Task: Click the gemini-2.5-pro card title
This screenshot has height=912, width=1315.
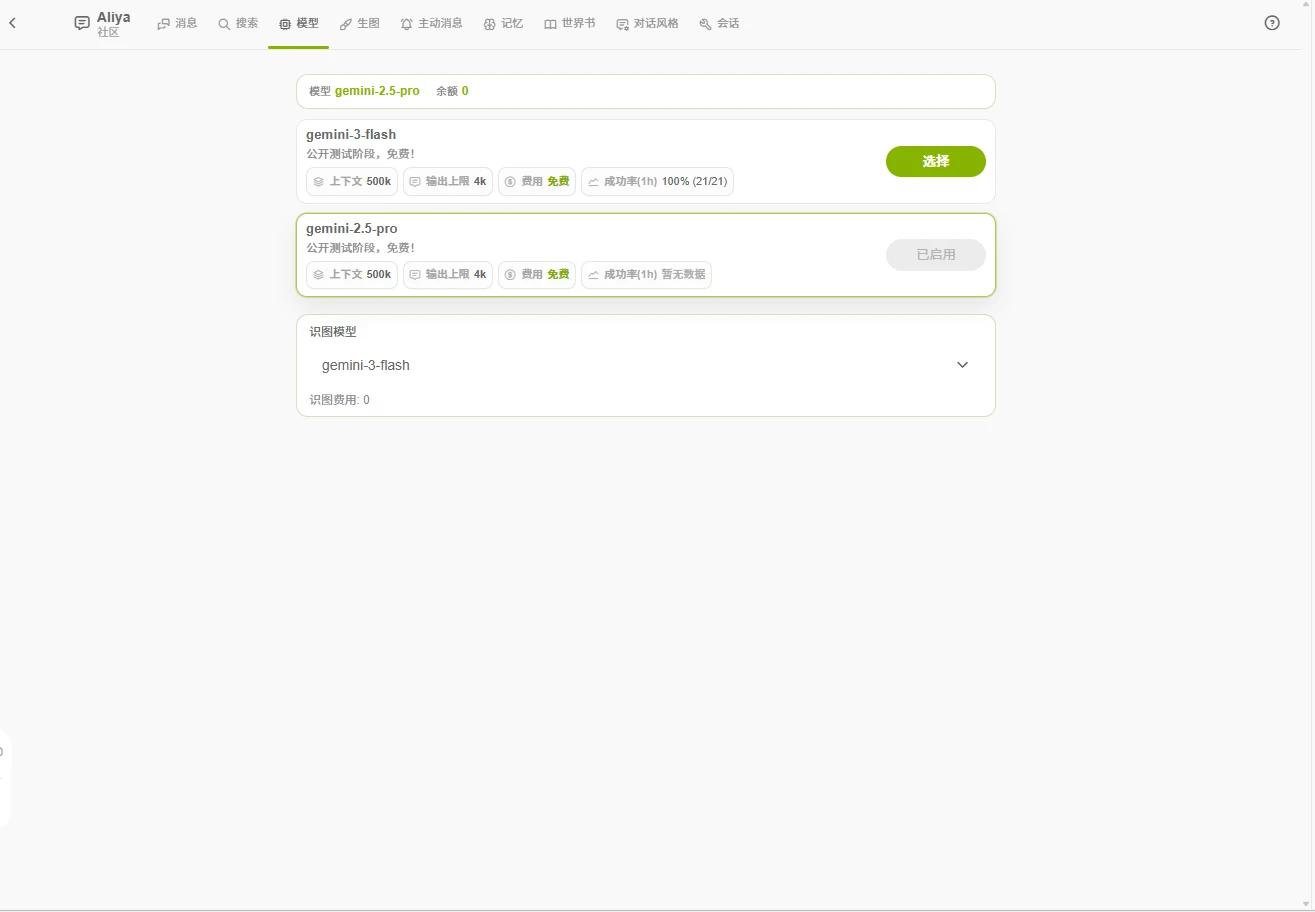Action: [352, 228]
